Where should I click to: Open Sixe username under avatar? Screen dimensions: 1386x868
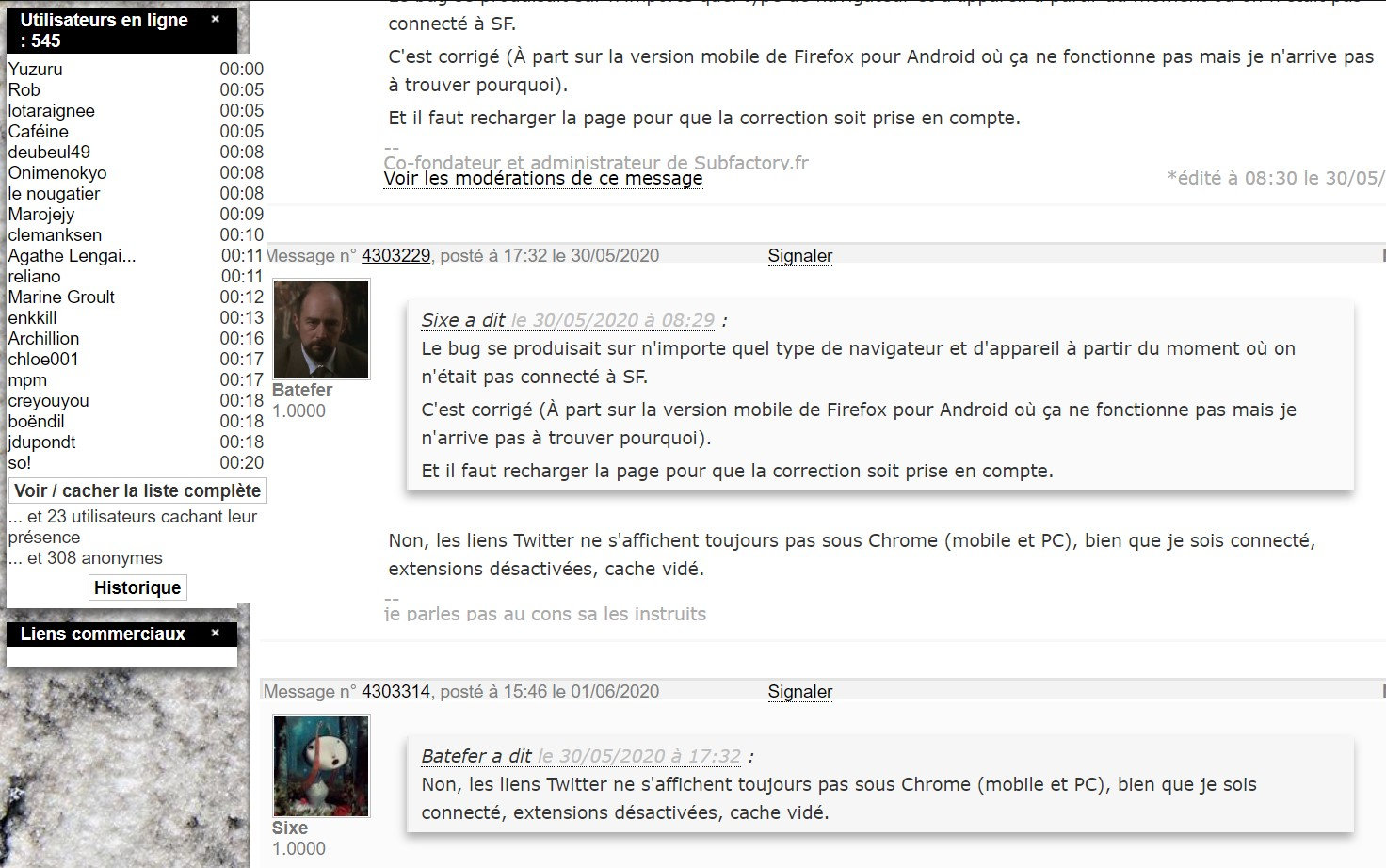[x=290, y=828]
